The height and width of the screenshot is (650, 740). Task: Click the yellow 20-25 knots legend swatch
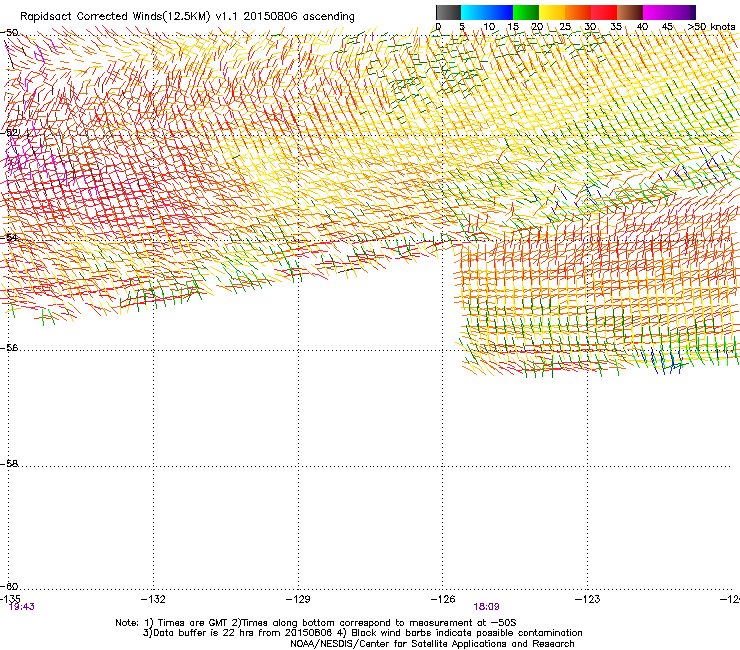coord(552,12)
